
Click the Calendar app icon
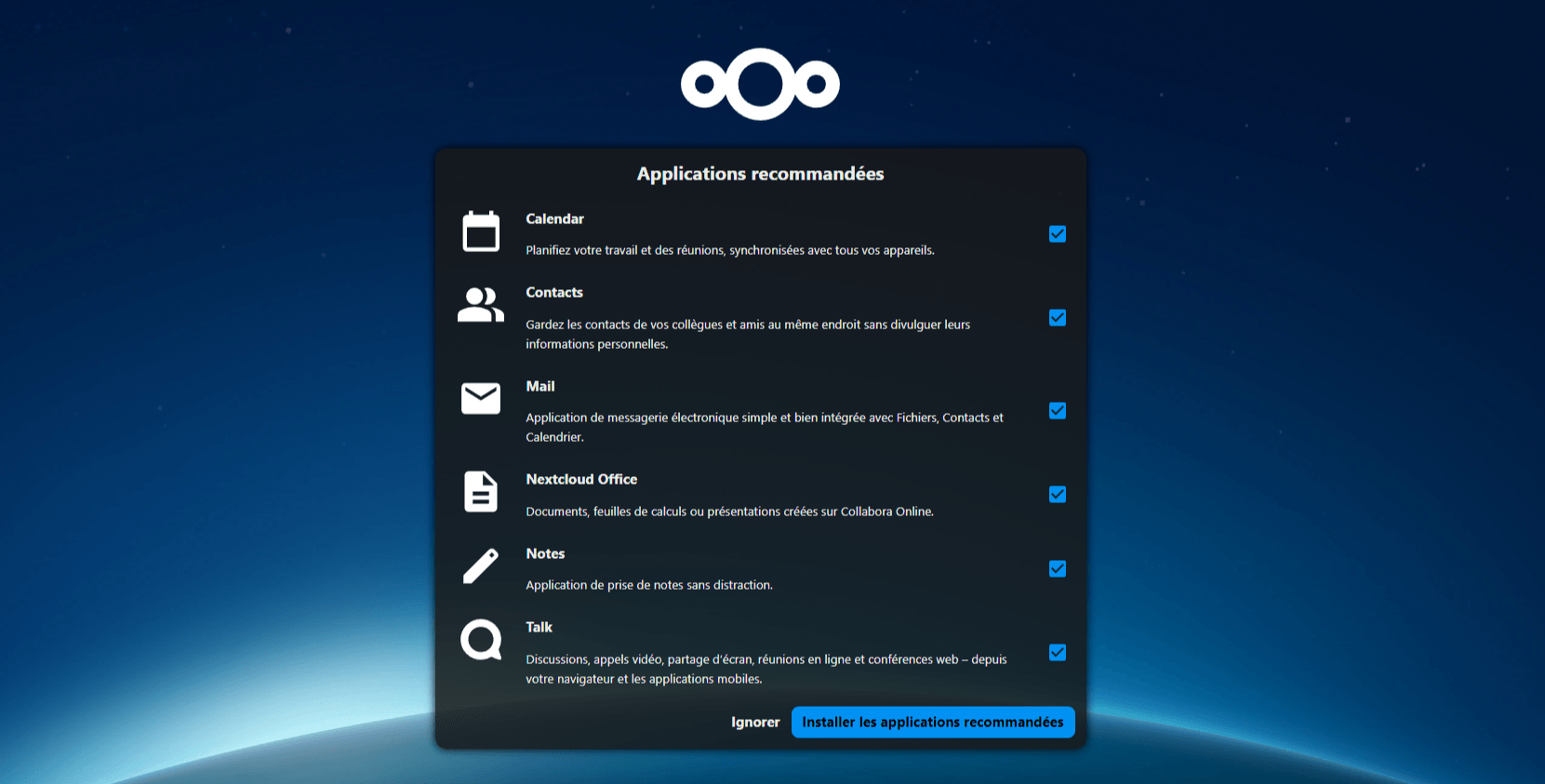(481, 232)
